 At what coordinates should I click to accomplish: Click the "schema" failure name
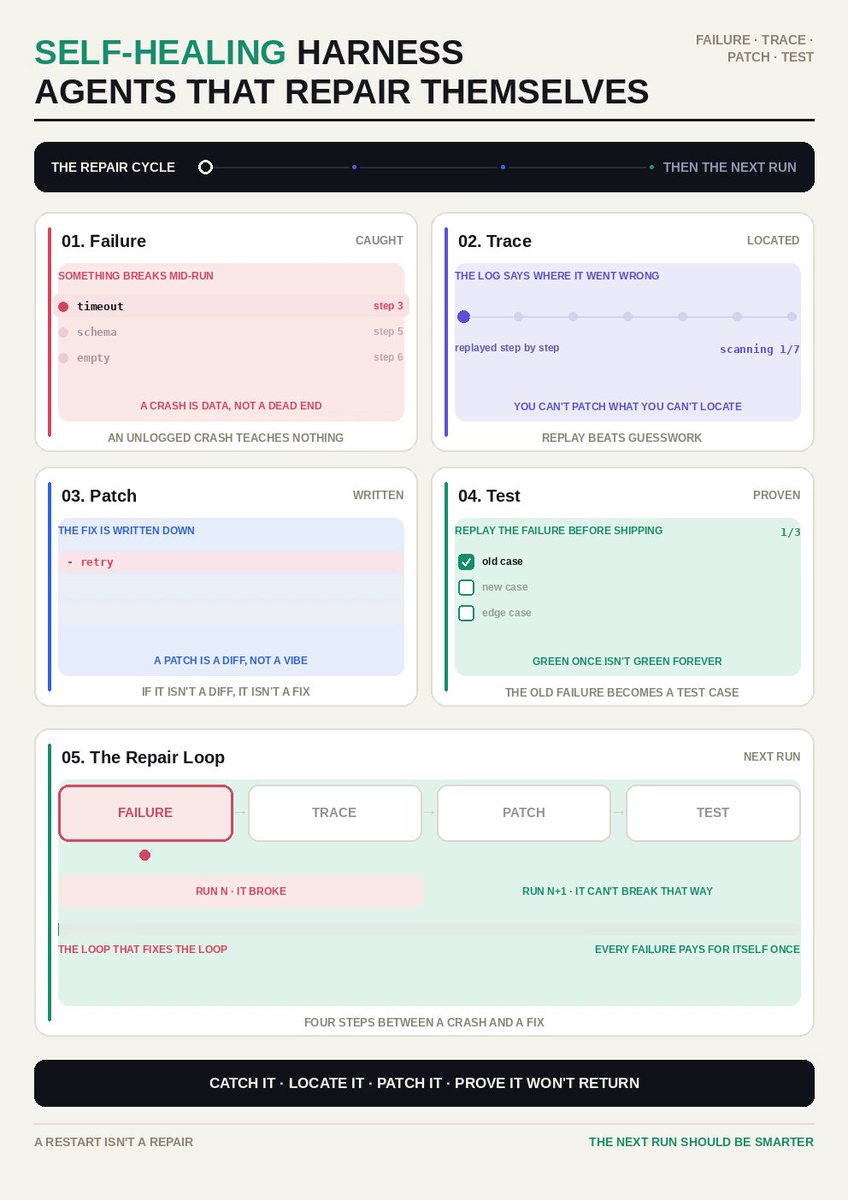pyautogui.click(x=97, y=332)
